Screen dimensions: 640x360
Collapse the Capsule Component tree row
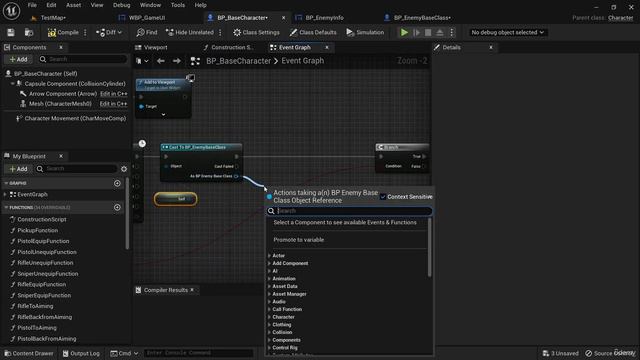click(x=12, y=83)
